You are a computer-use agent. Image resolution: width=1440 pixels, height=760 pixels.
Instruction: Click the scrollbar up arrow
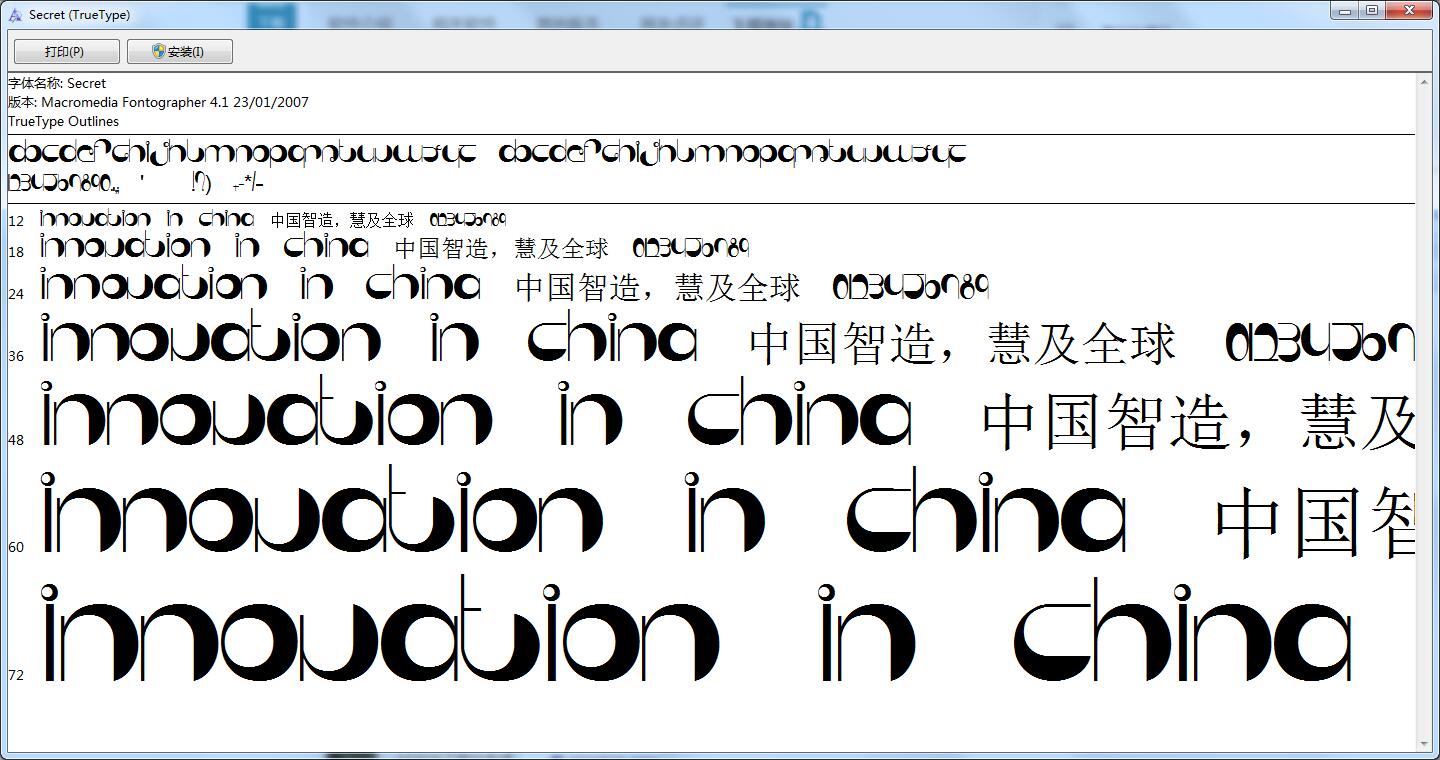click(1424, 81)
